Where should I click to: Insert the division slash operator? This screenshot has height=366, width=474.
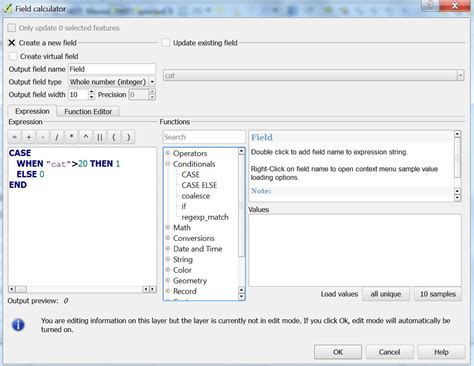57,137
